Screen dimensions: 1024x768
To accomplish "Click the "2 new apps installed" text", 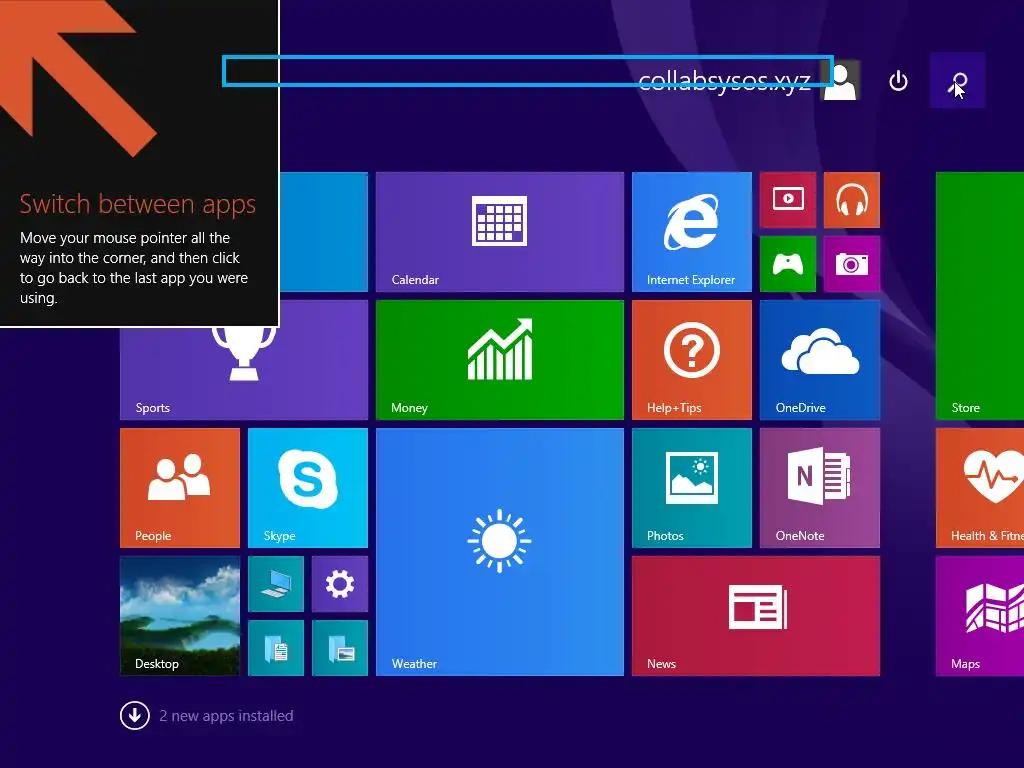I will (226, 716).
